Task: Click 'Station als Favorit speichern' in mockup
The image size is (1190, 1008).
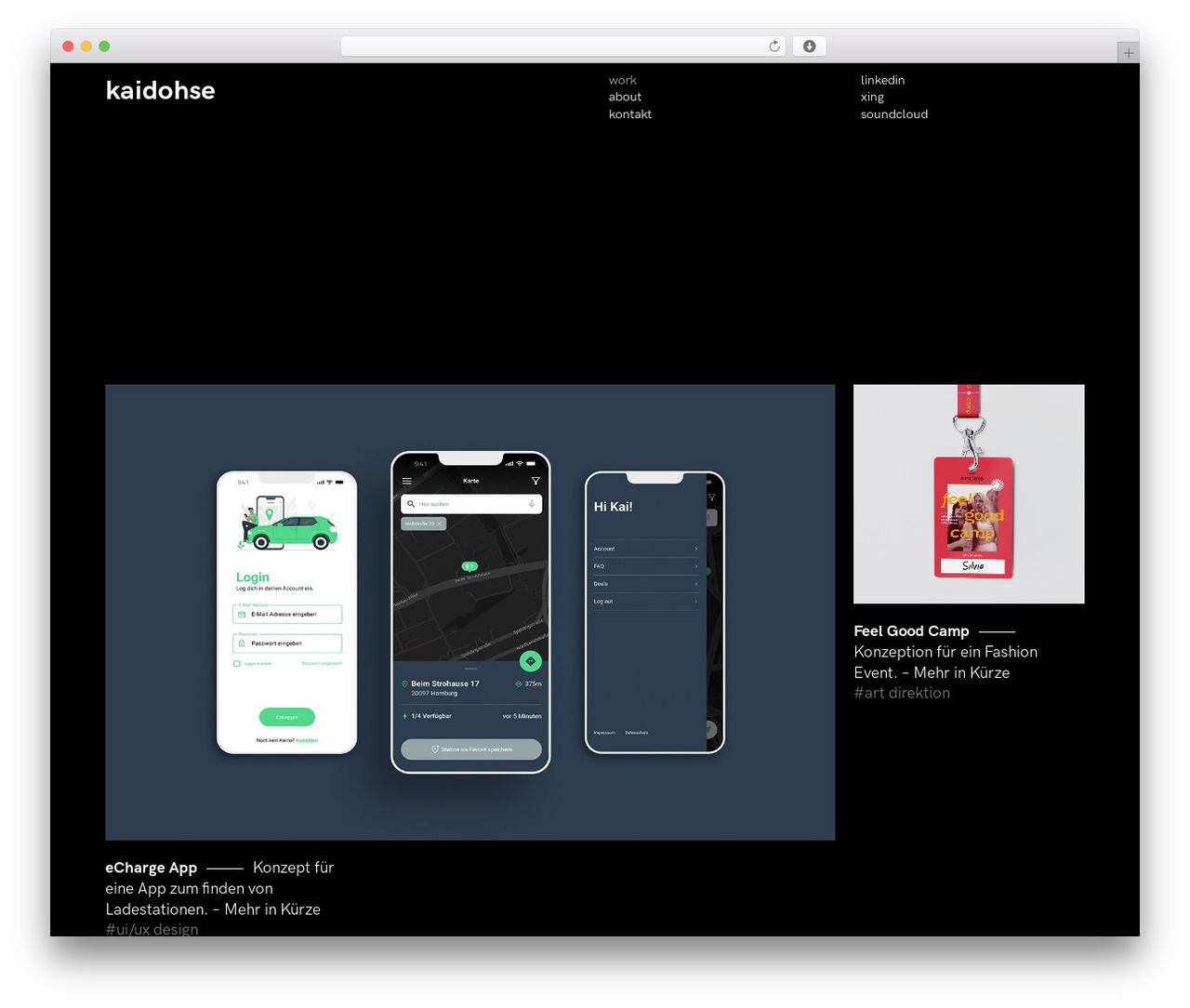Action: [x=470, y=749]
